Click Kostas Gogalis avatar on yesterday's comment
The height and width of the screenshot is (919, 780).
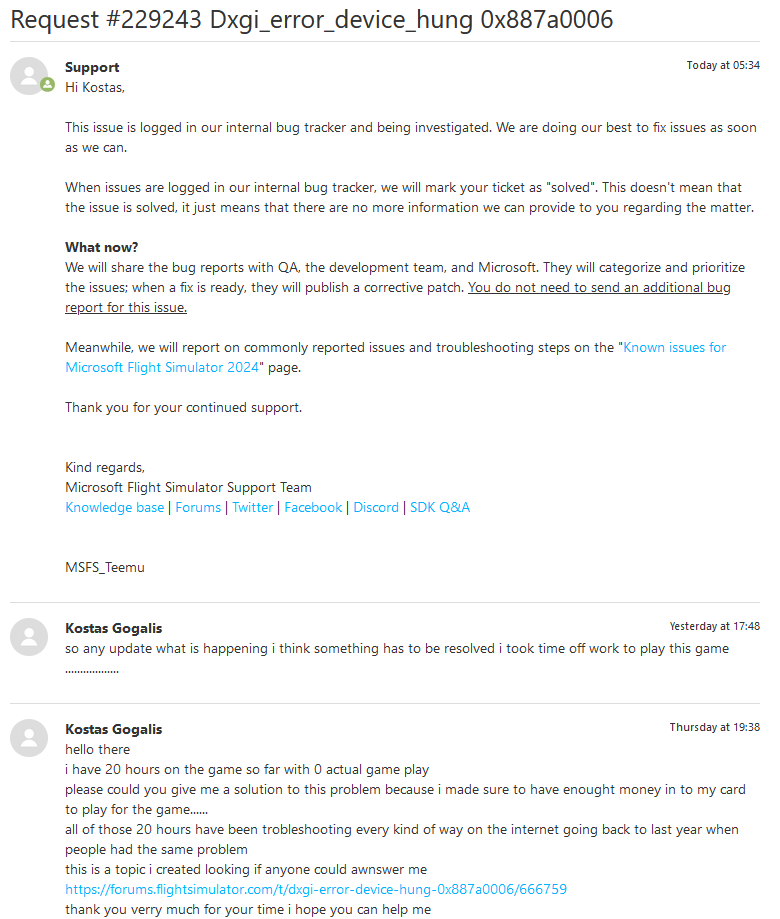[x=29, y=637]
